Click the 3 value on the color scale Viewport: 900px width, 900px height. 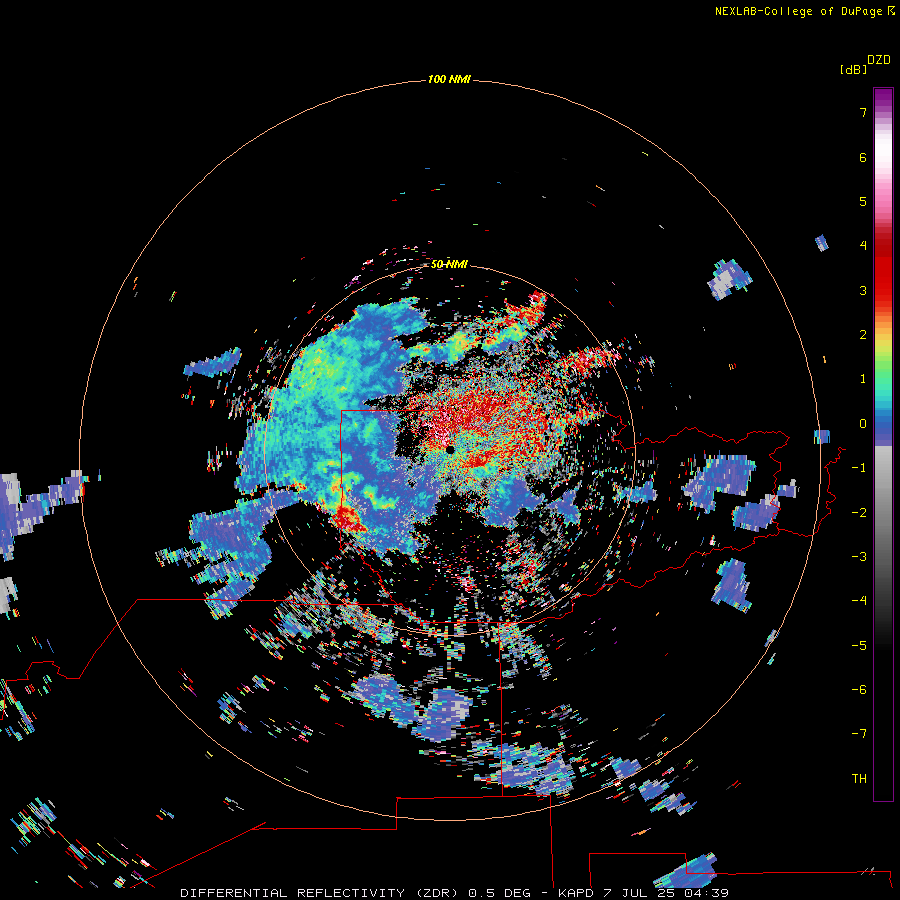(863, 290)
